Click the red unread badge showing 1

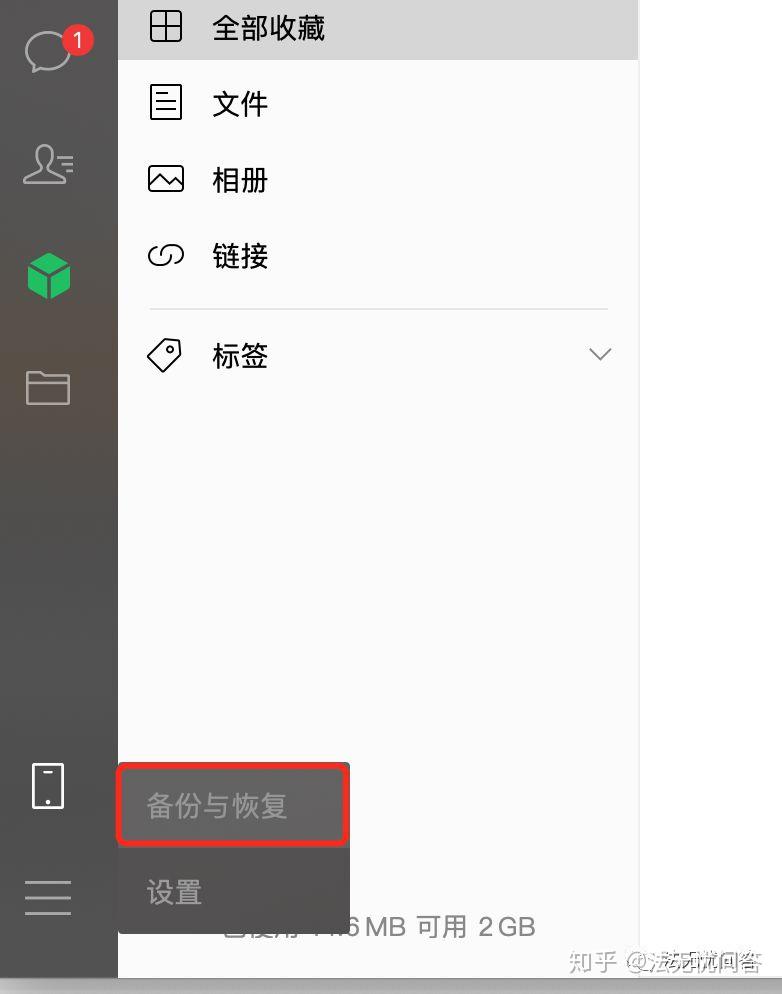click(78, 40)
